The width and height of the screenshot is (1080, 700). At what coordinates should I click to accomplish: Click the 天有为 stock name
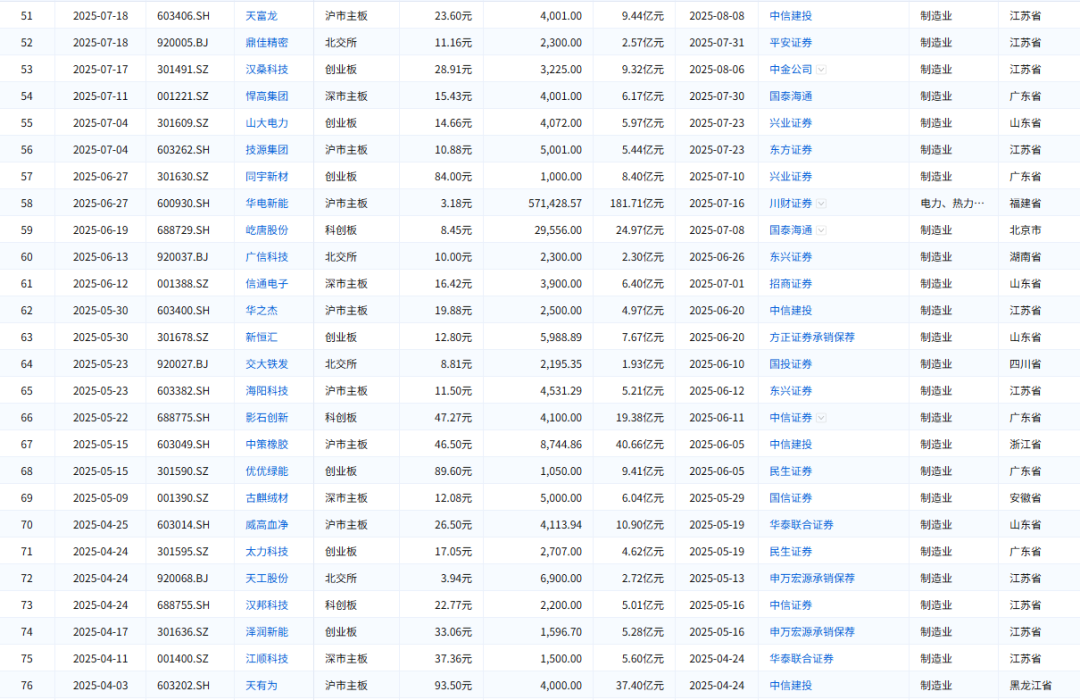260,685
